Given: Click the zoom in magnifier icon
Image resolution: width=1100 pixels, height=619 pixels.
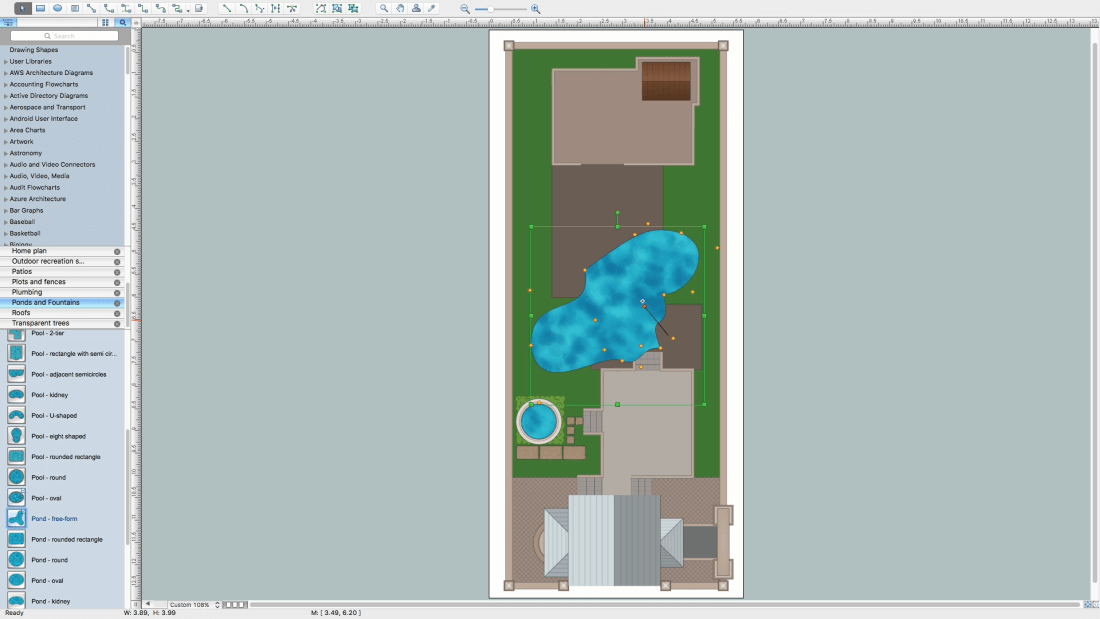Looking at the screenshot, I should pos(535,9).
